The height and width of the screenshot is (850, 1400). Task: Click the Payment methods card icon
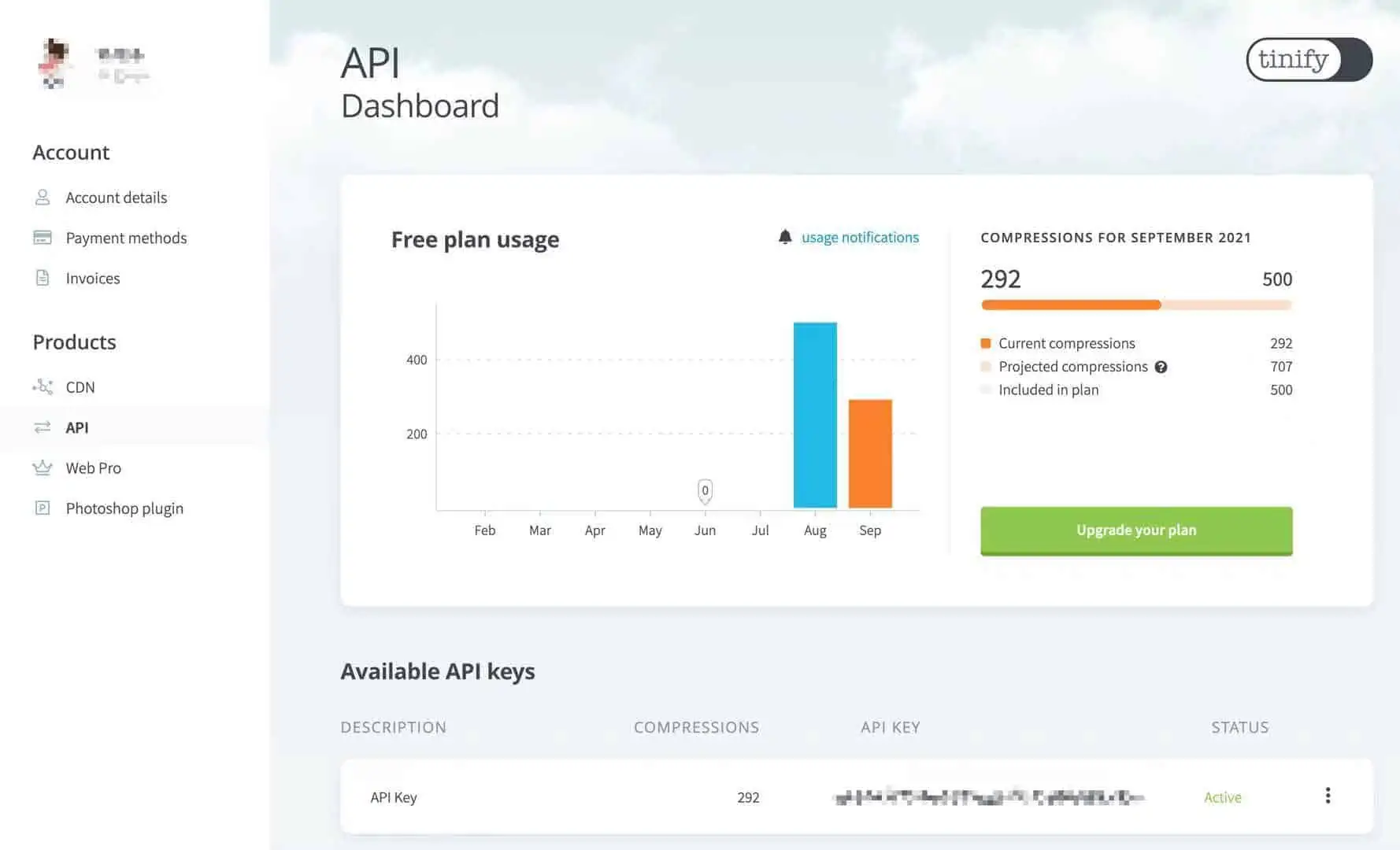[x=43, y=238]
